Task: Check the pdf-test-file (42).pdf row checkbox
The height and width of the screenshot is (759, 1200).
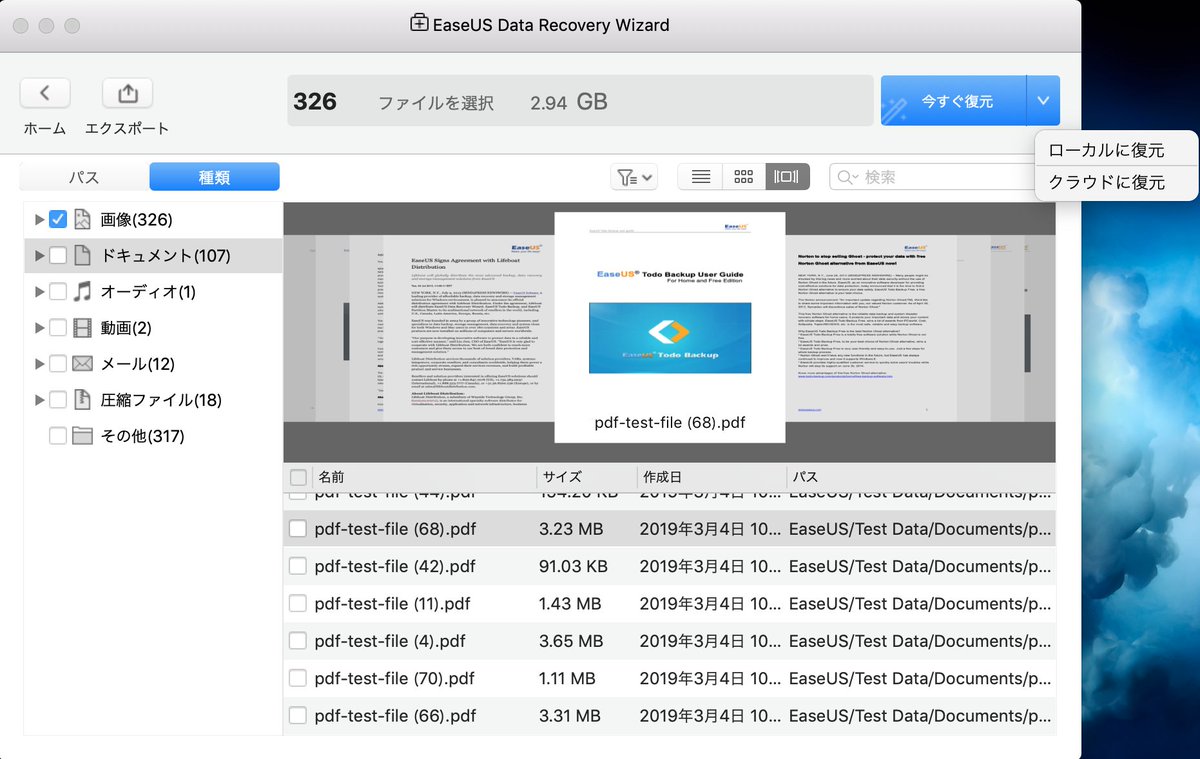Action: click(x=298, y=566)
